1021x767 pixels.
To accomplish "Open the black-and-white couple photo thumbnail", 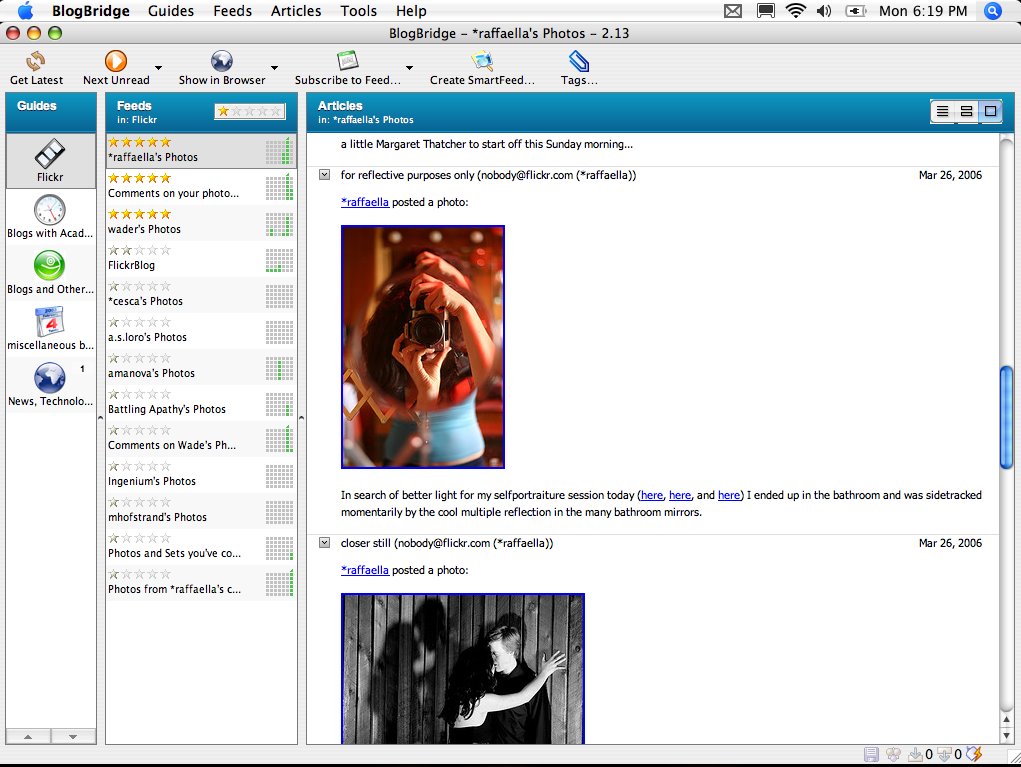I will point(462,669).
